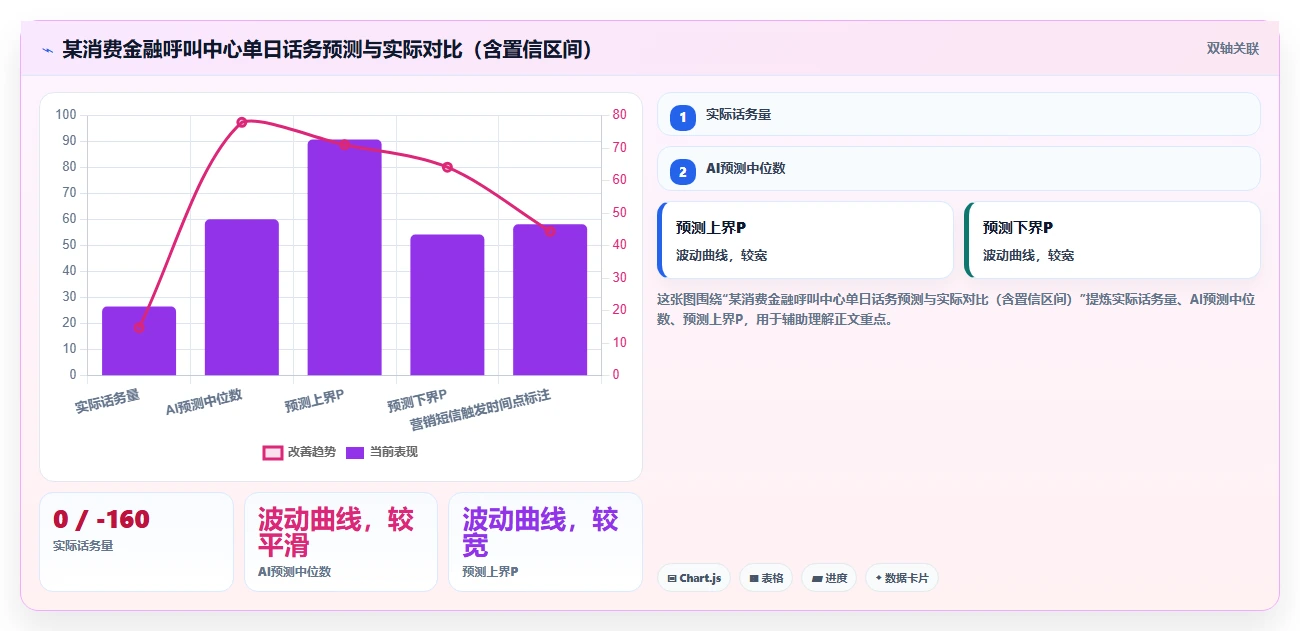Click the 改善趋势 legend color box
This screenshot has width=1300, height=631.
(x=273, y=453)
